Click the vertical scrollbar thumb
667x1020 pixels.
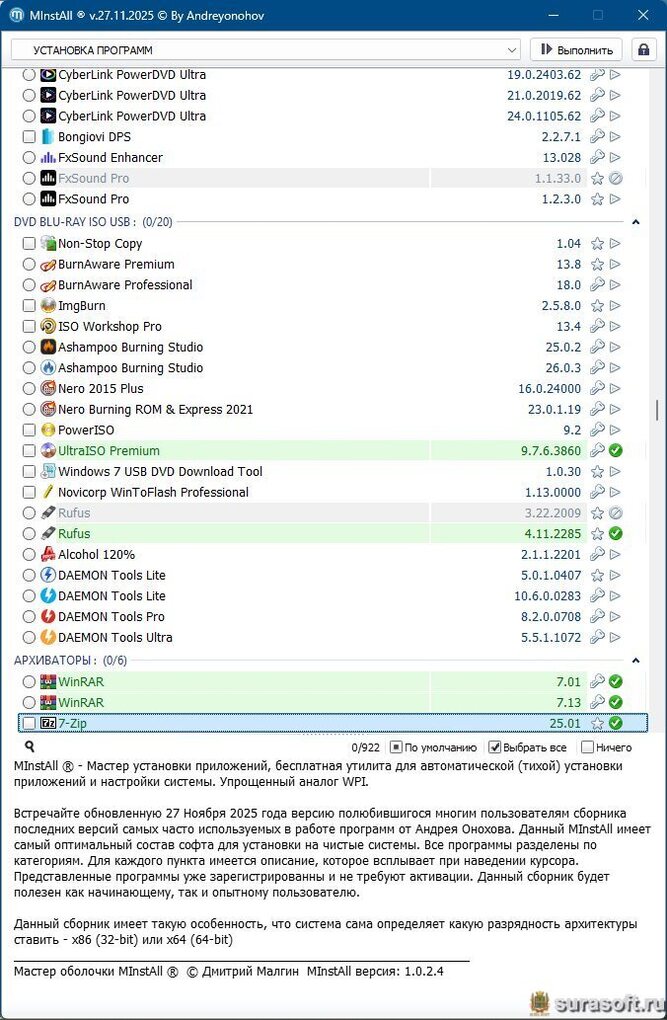click(x=657, y=410)
